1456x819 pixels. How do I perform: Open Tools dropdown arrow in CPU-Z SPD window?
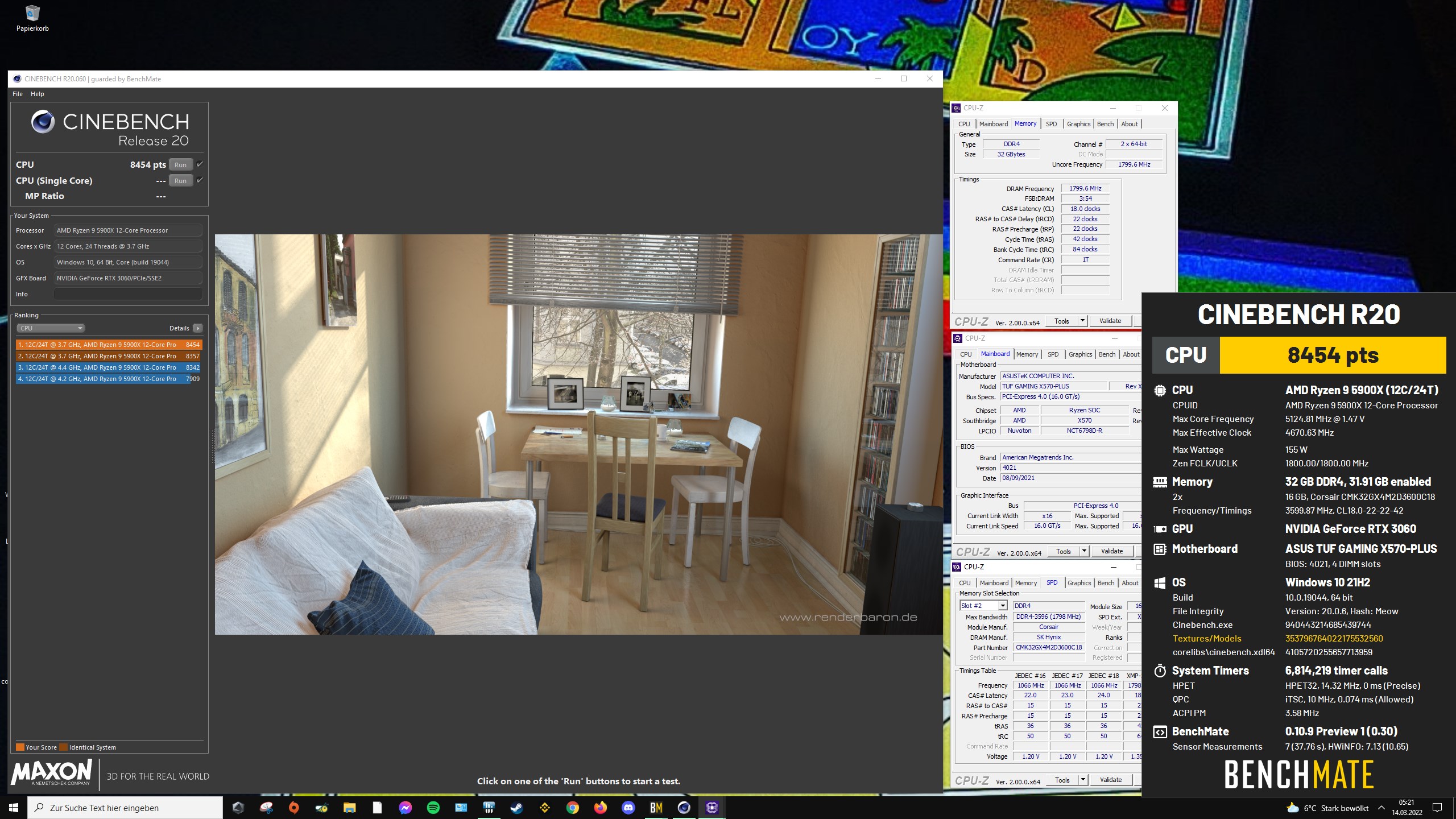tap(1083, 780)
